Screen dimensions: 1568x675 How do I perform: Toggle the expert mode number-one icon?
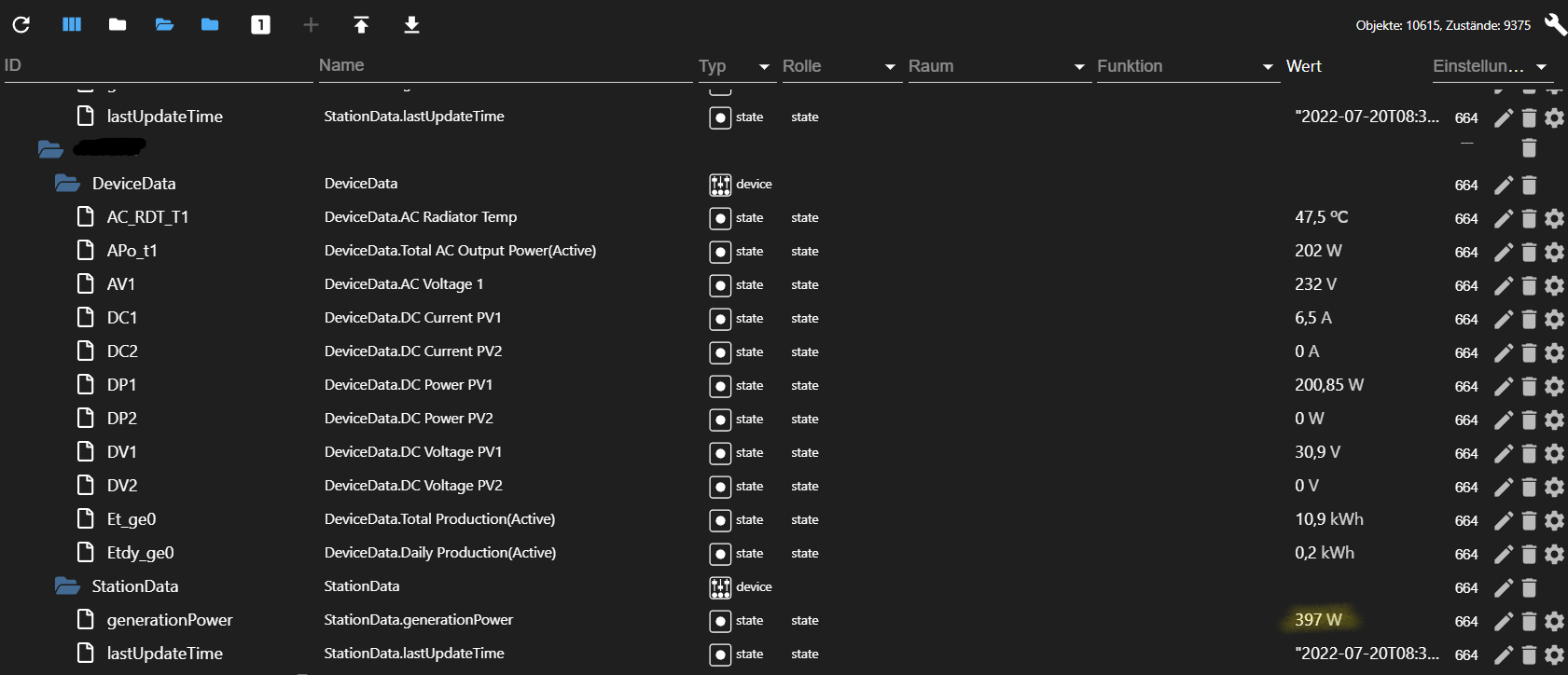click(261, 25)
